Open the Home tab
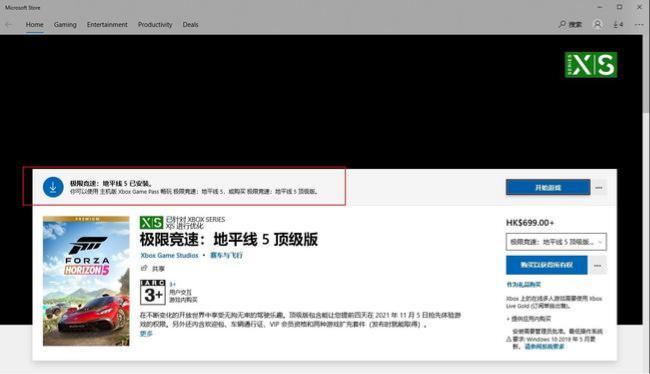Screen dimensions: 650x374 (34, 24)
